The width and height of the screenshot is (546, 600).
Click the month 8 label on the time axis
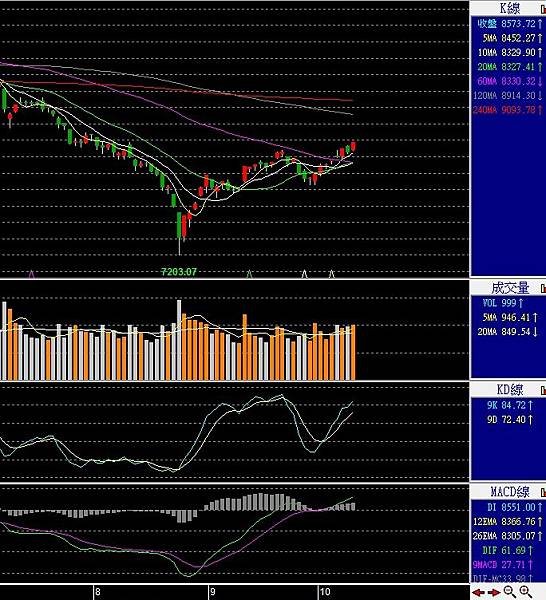98,592
